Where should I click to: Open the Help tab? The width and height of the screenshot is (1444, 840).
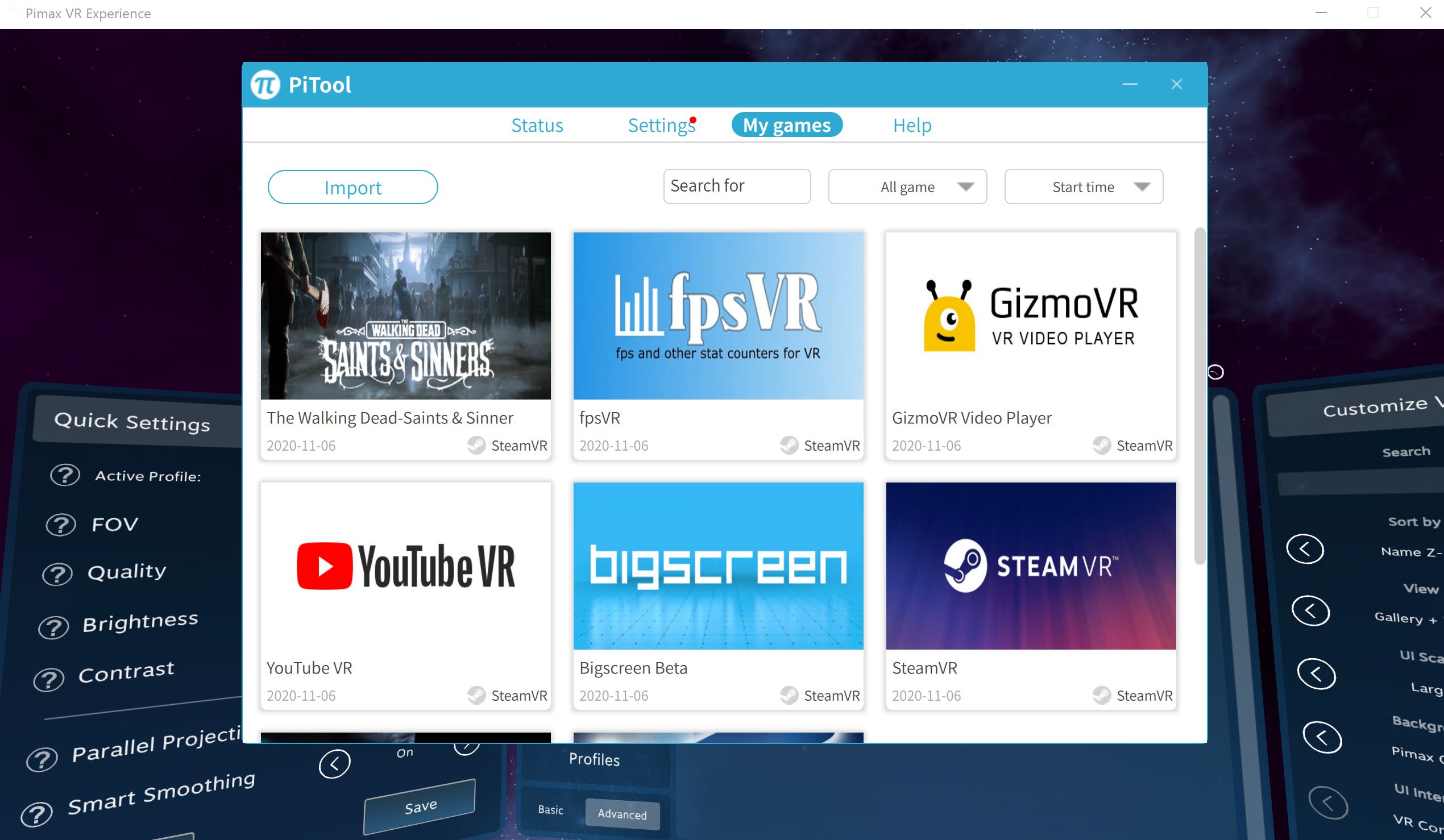tap(912, 125)
